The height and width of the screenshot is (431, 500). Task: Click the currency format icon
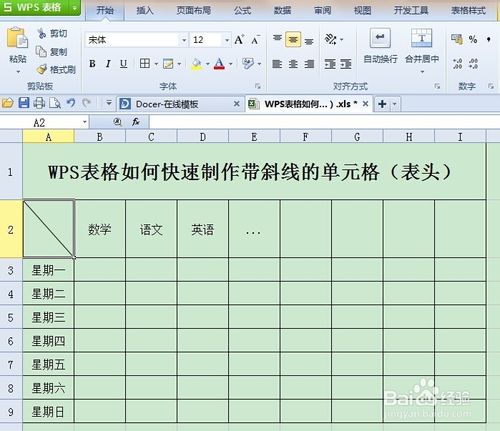(x=457, y=39)
